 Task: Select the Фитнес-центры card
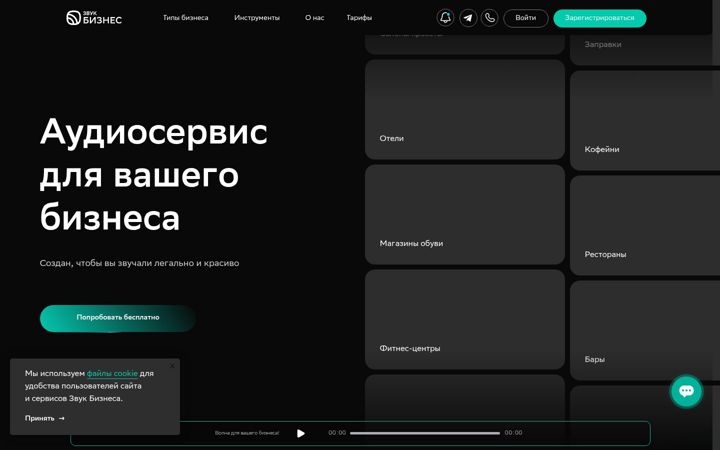[x=465, y=320]
